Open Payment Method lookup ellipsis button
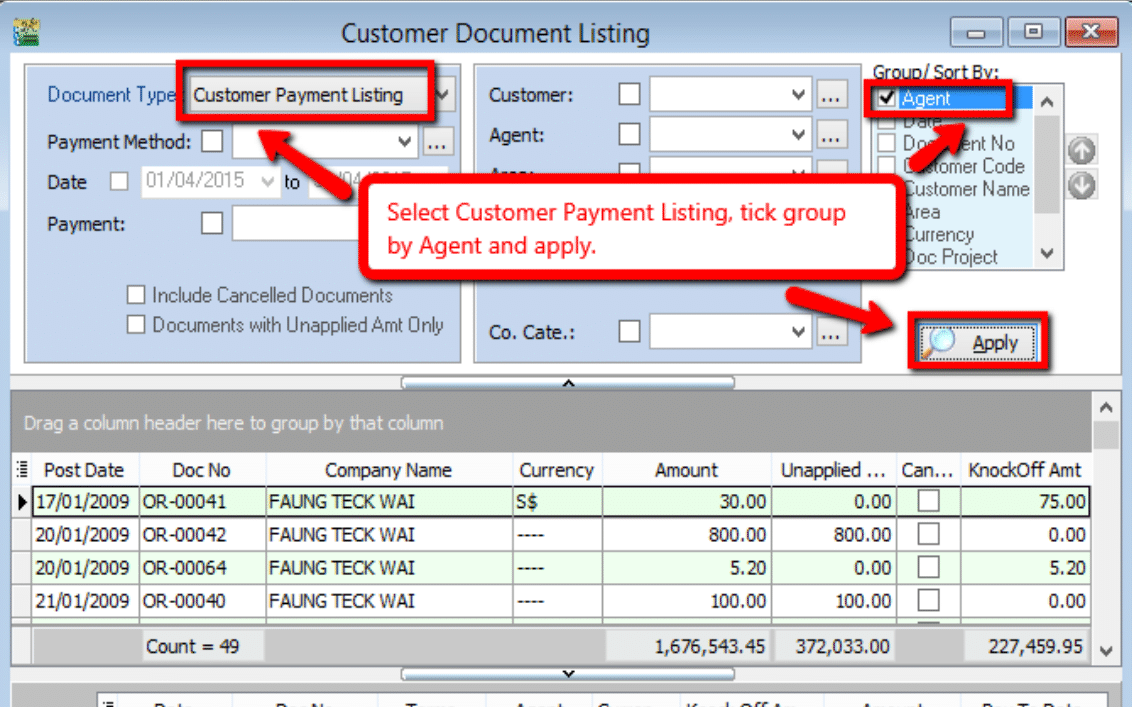 coord(435,143)
